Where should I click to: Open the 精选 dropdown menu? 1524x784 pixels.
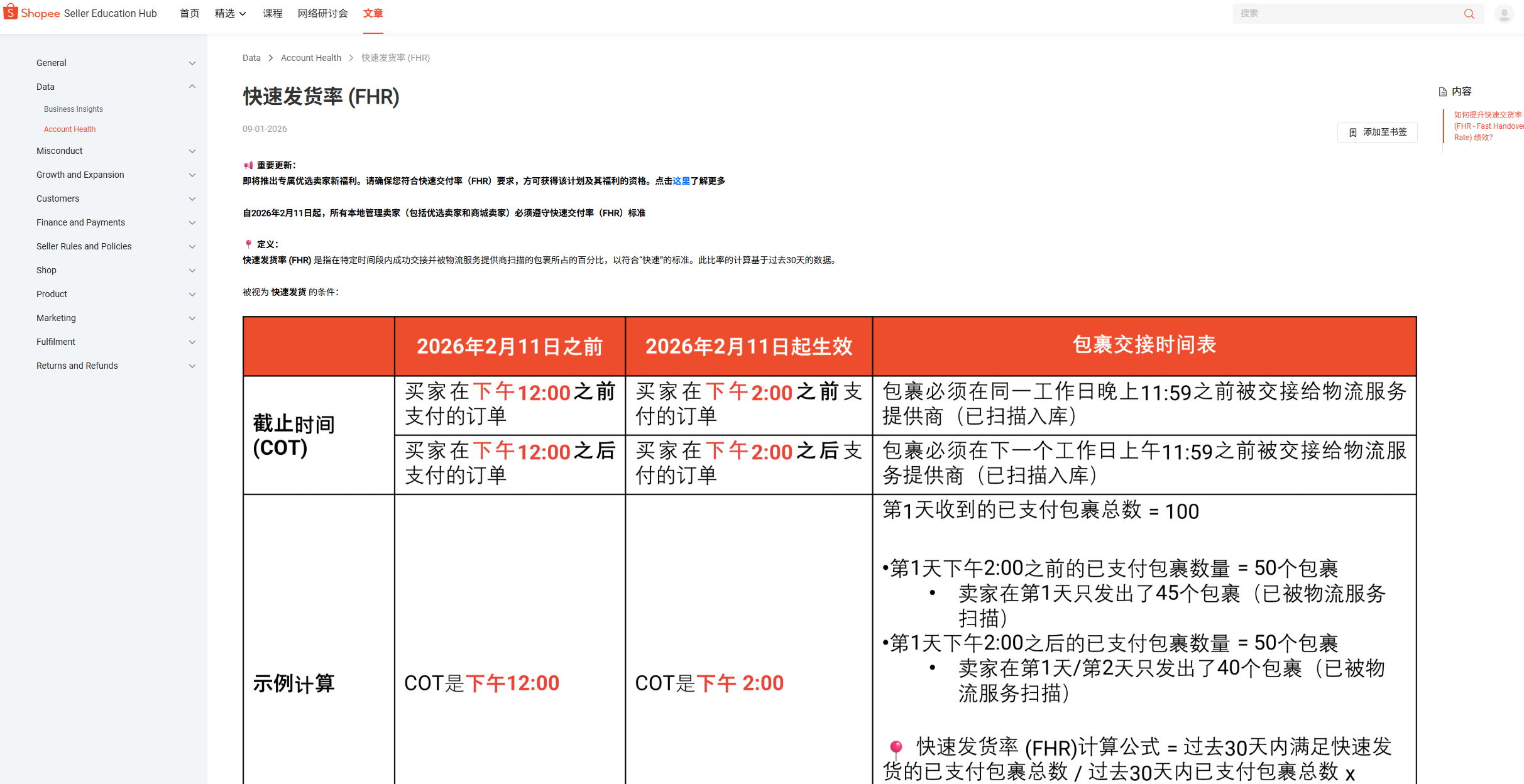tap(230, 13)
